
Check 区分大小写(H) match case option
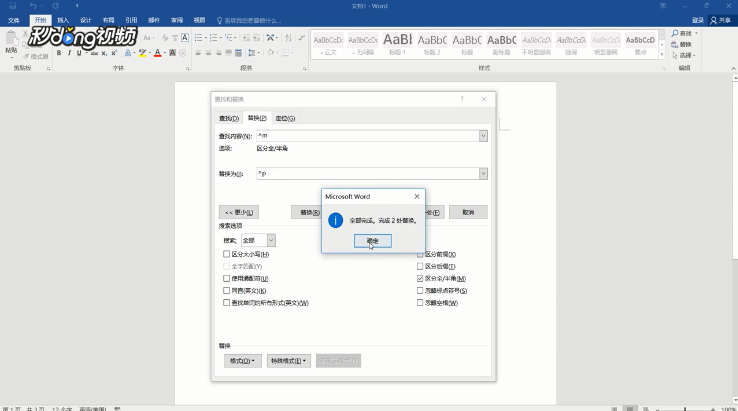[226, 254]
